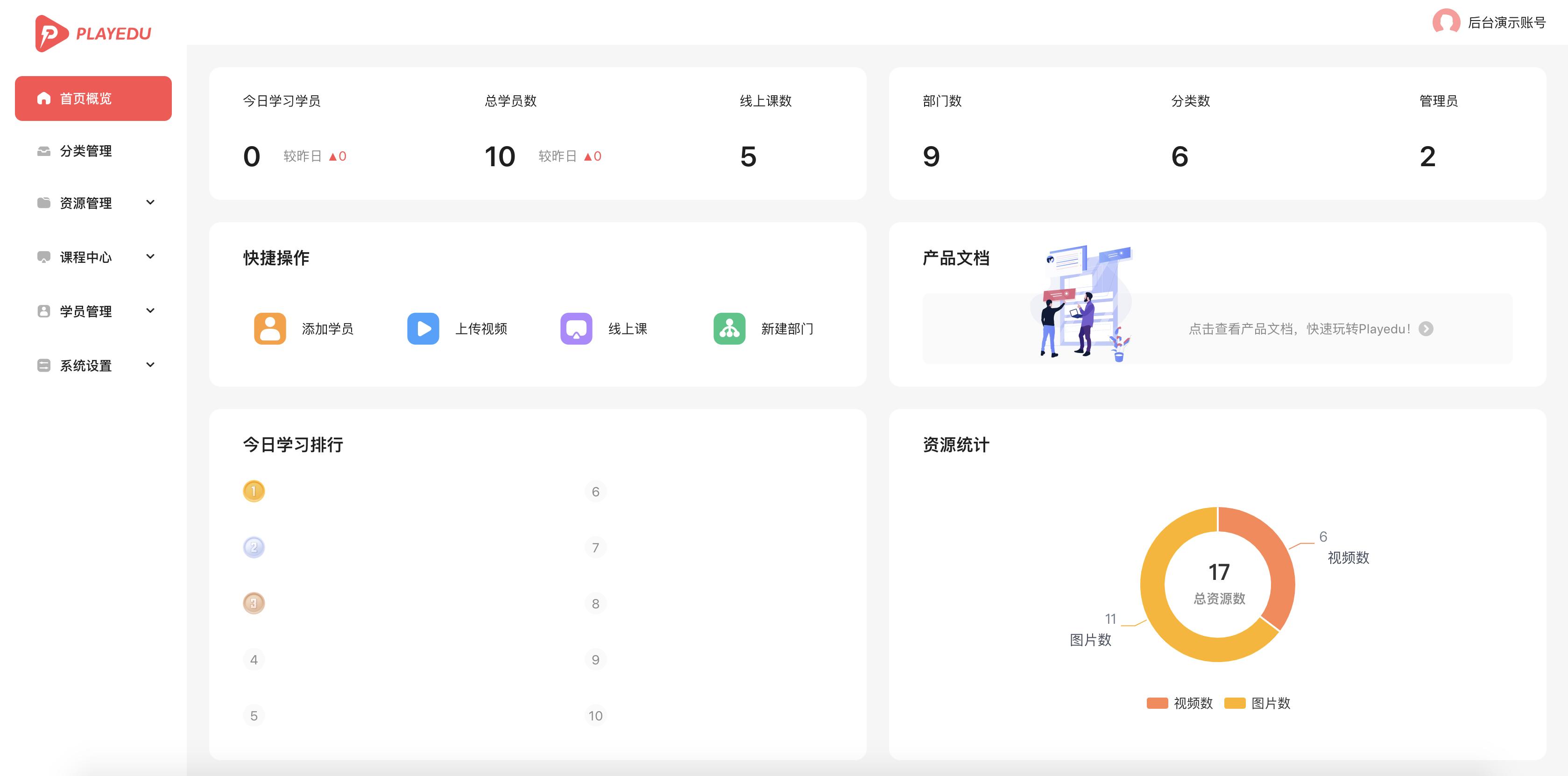This screenshot has width=1568, height=776.
Task: Open 线上课 via the purple icon
Action: point(576,329)
